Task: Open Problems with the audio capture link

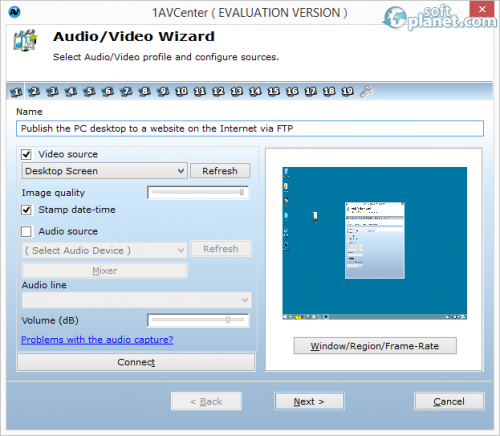Action: click(x=97, y=340)
